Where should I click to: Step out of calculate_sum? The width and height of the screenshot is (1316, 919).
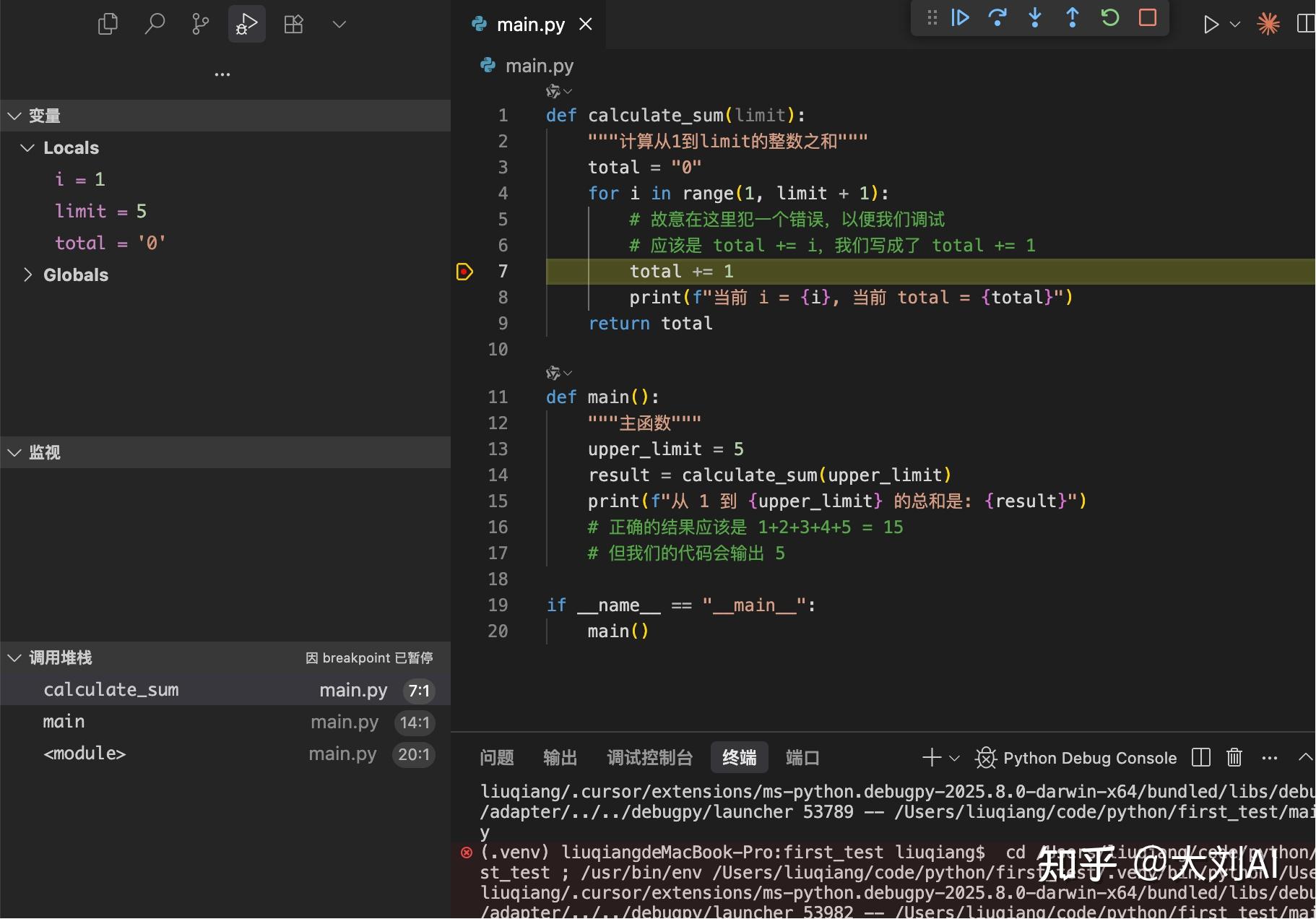pos(1073,17)
